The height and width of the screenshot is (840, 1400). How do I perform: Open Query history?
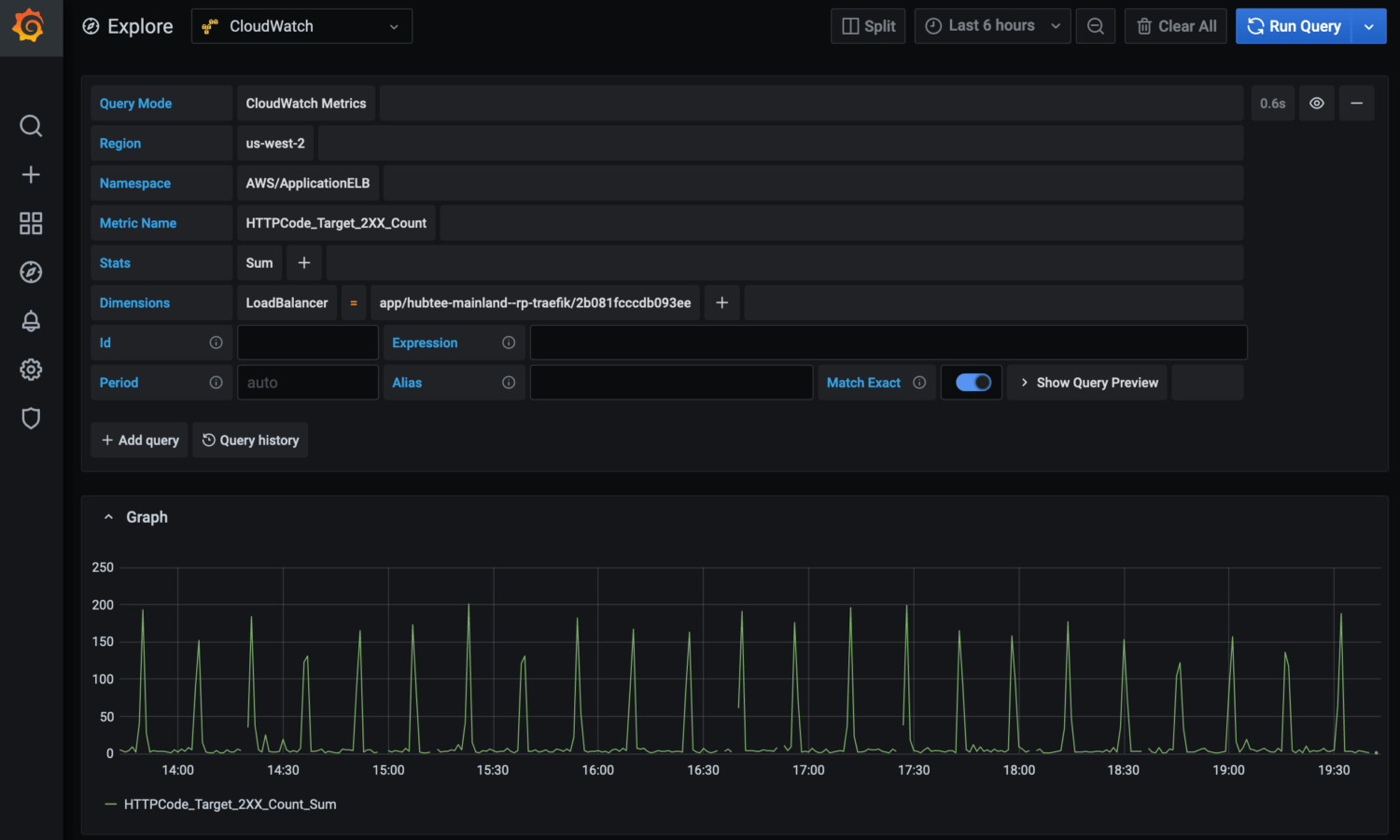pyautogui.click(x=250, y=441)
